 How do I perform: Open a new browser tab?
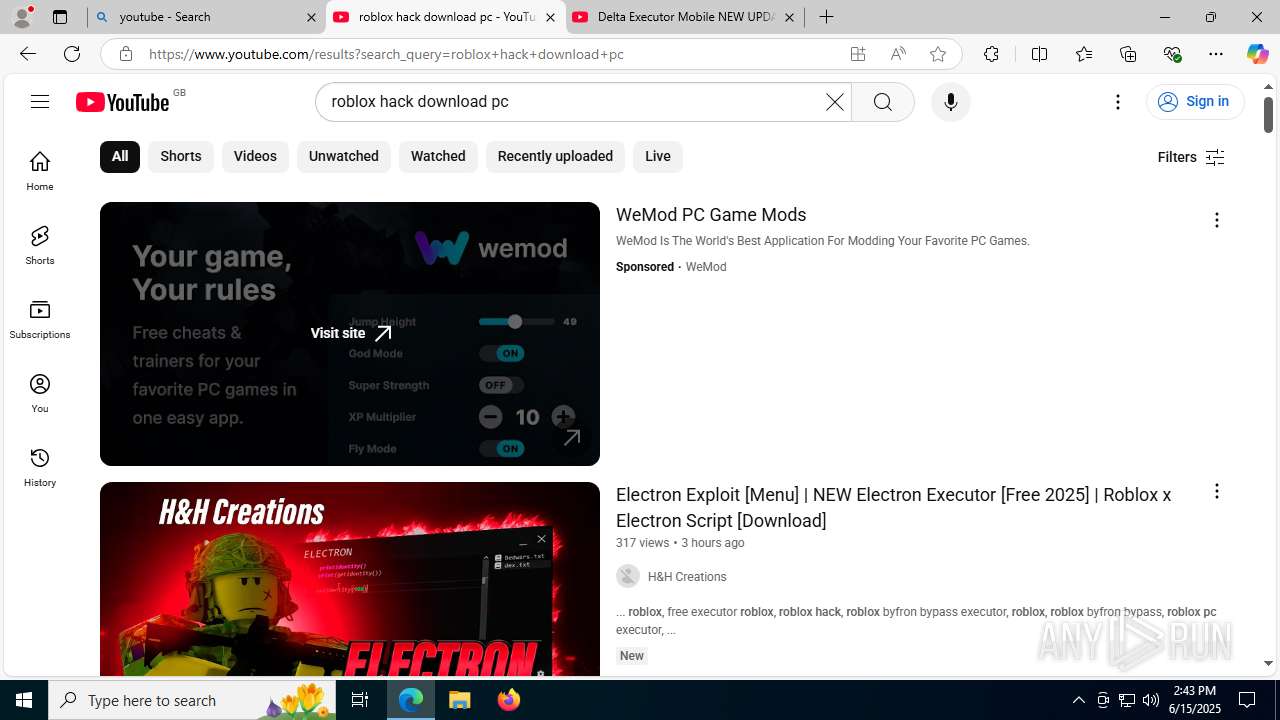[x=826, y=17]
